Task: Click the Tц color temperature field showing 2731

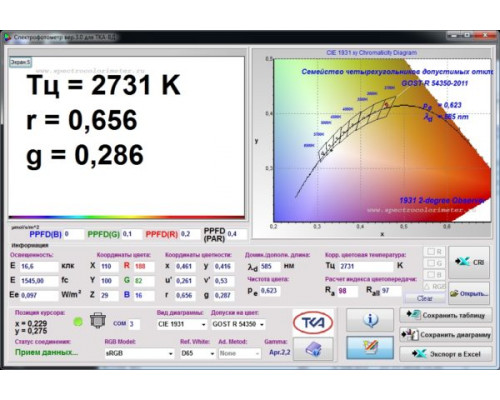Action: [366, 266]
